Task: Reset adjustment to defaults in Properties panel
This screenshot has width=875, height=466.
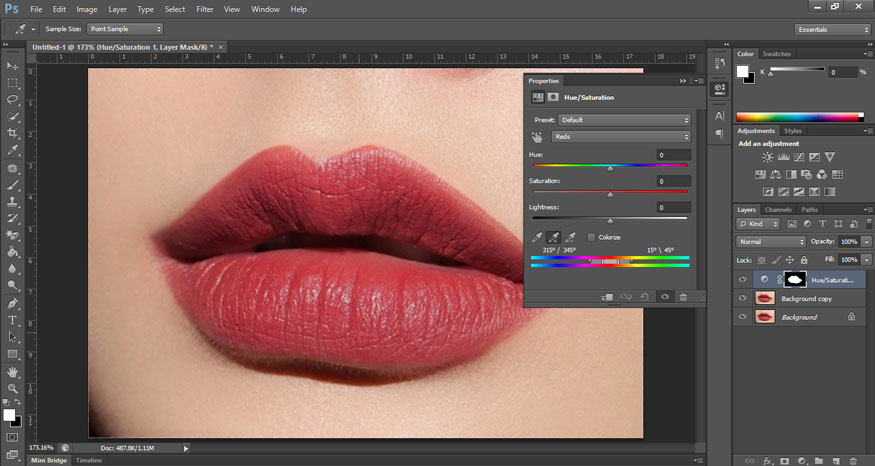Action: (x=645, y=297)
